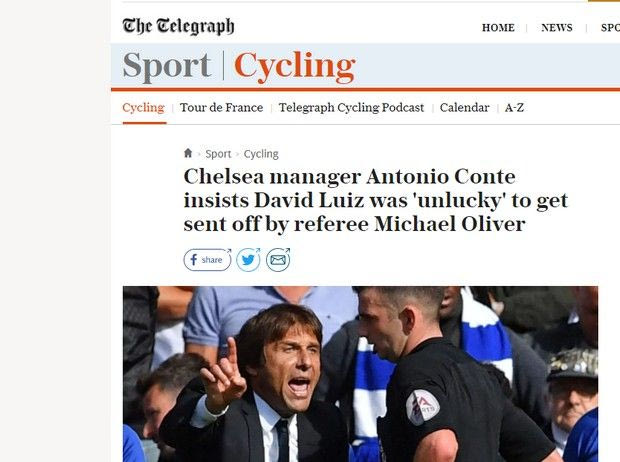Click The Telegraph logo
620x462 pixels.
pos(178,27)
